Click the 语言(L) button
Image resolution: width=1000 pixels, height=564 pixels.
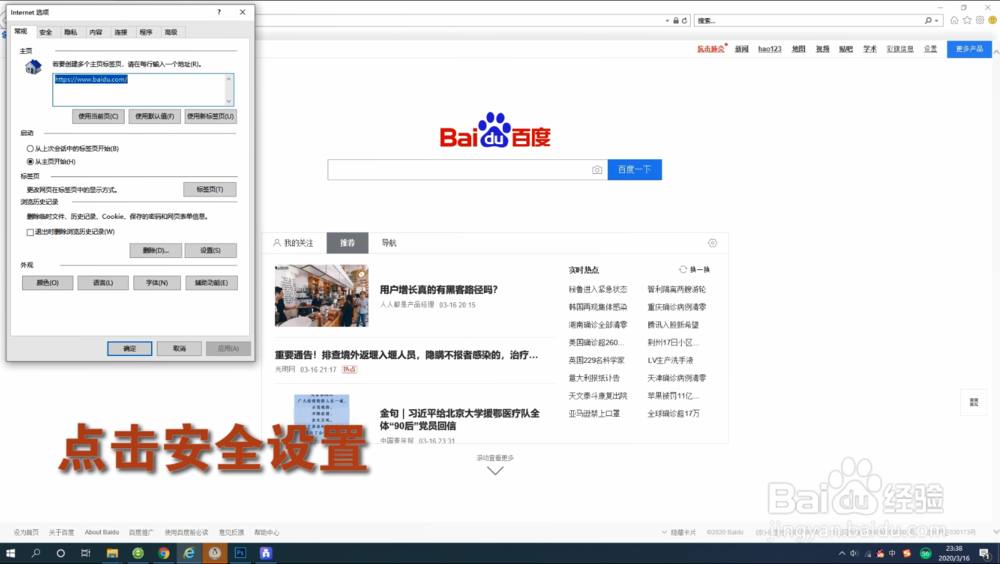(x=103, y=283)
